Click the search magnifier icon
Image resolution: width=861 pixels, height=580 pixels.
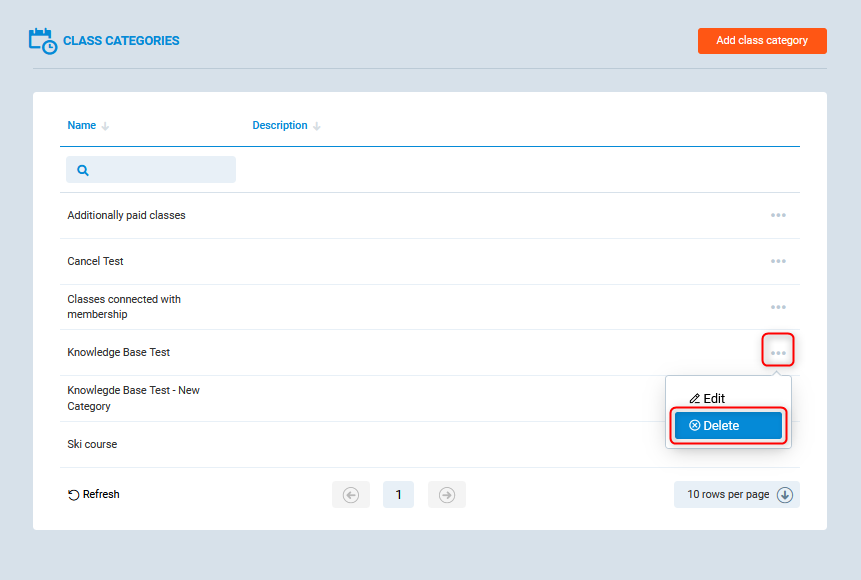click(x=83, y=170)
